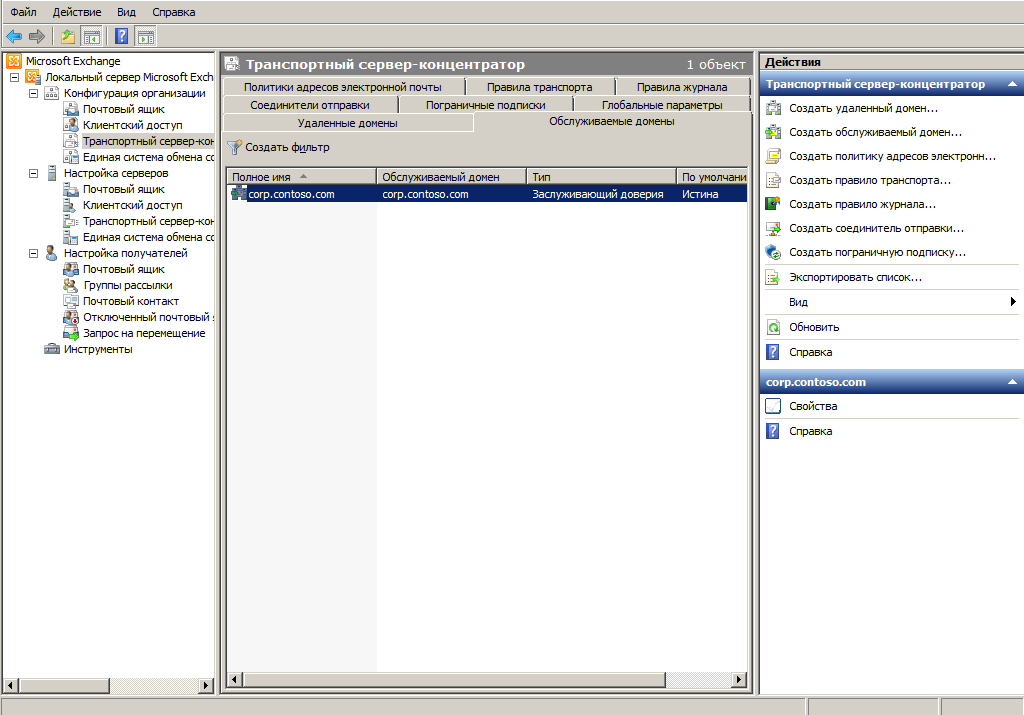Image resolution: width=1024 pixels, height=715 pixels.
Task: Collapse the corp.contoso.com actions section
Action: pyautogui.click(x=1012, y=382)
